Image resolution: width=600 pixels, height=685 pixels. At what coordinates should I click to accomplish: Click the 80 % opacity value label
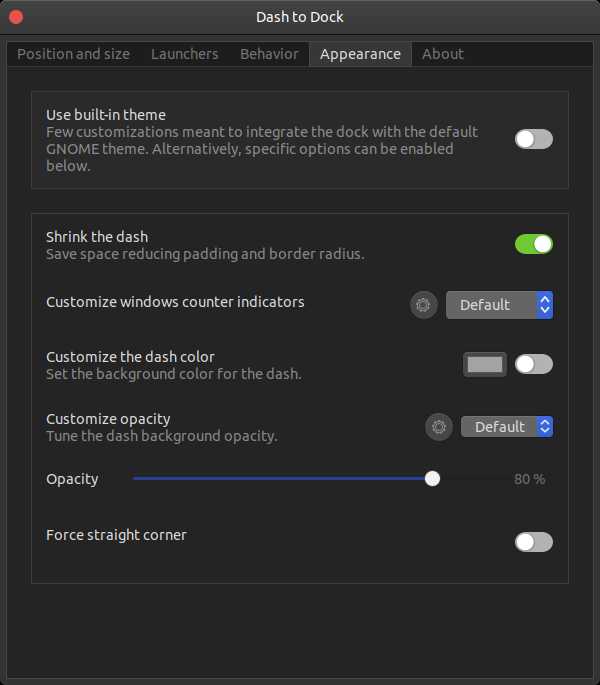tap(529, 479)
